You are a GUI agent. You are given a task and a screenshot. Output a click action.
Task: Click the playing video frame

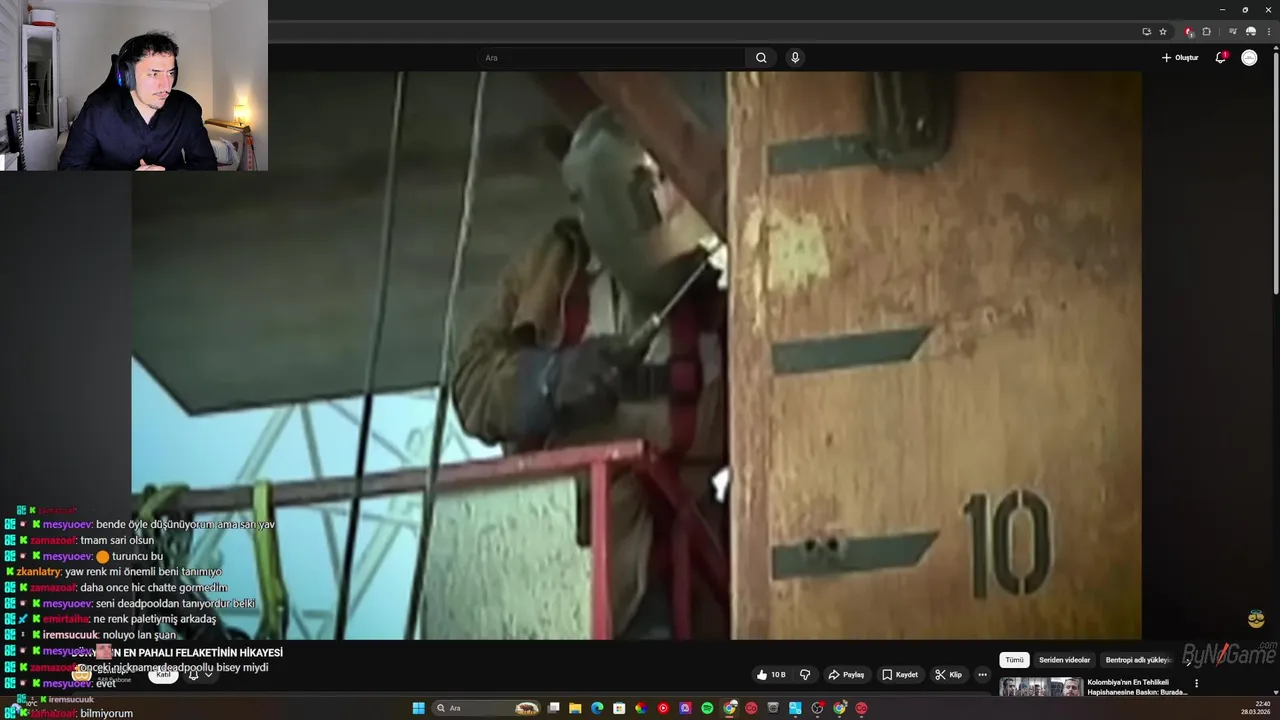(636, 355)
